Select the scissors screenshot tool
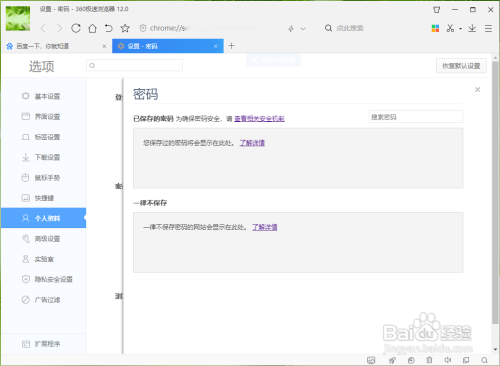The height and width of the screenshot is (366, 500). click(x=450, y=28)
